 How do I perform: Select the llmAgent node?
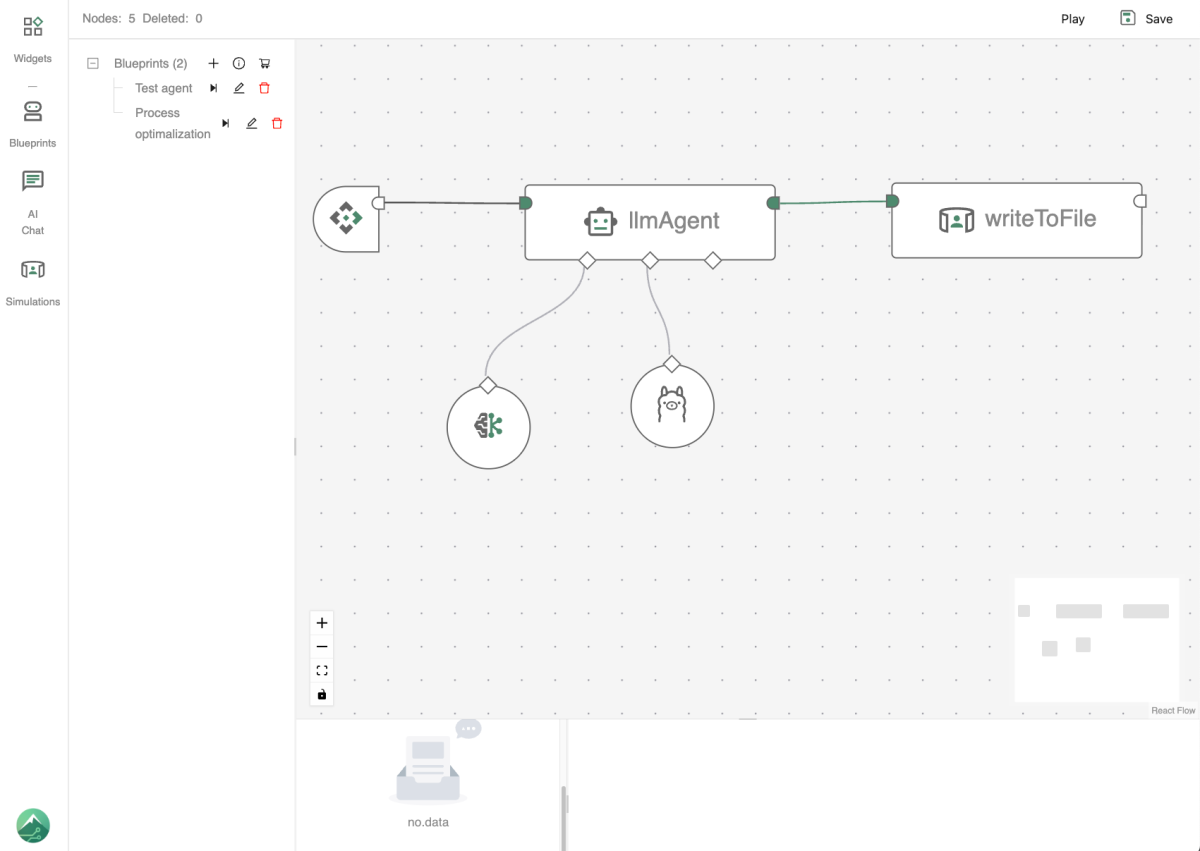click(650, 222)
